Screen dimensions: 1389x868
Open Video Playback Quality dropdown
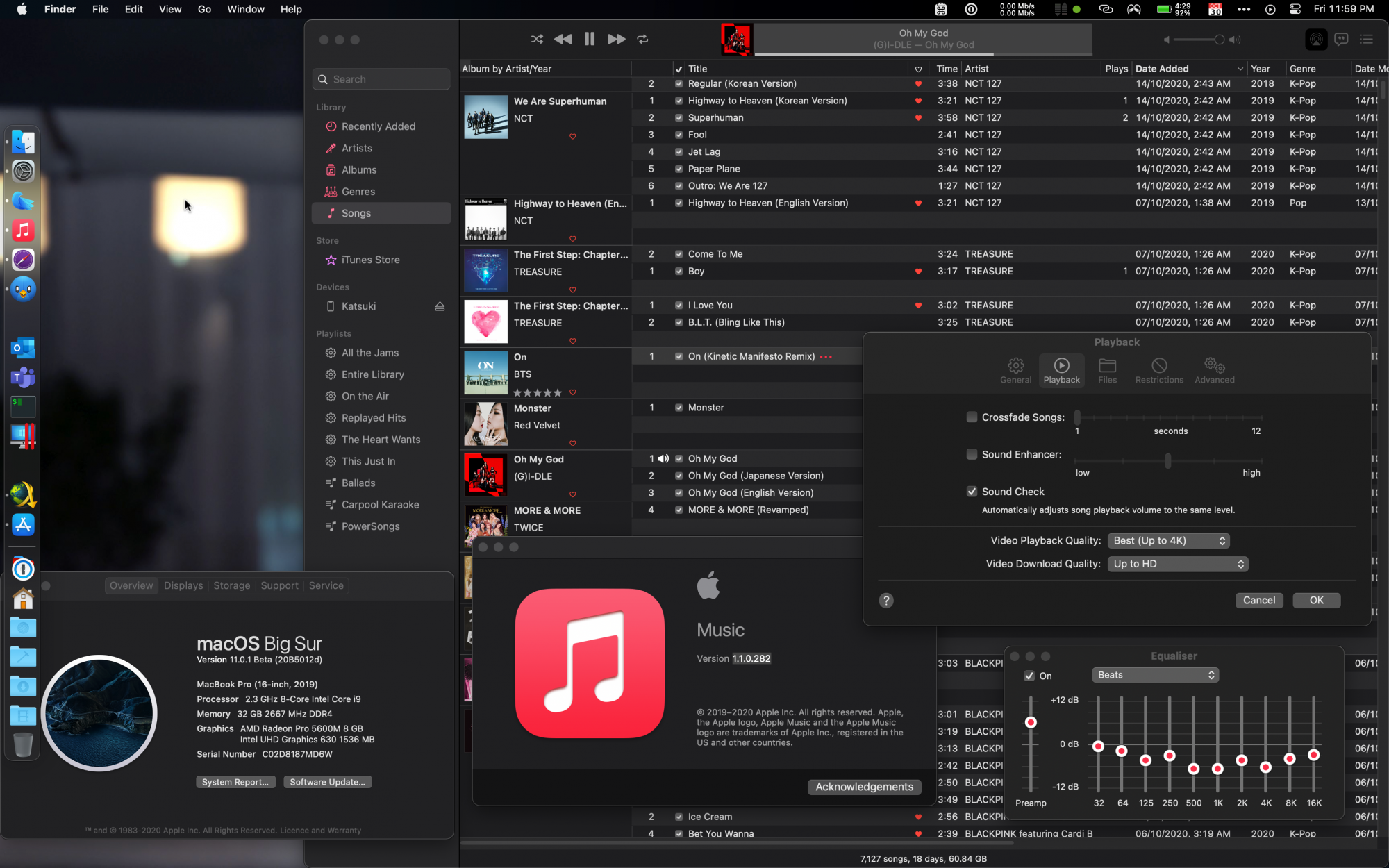pyautogui.click(x=1169, y=541)
